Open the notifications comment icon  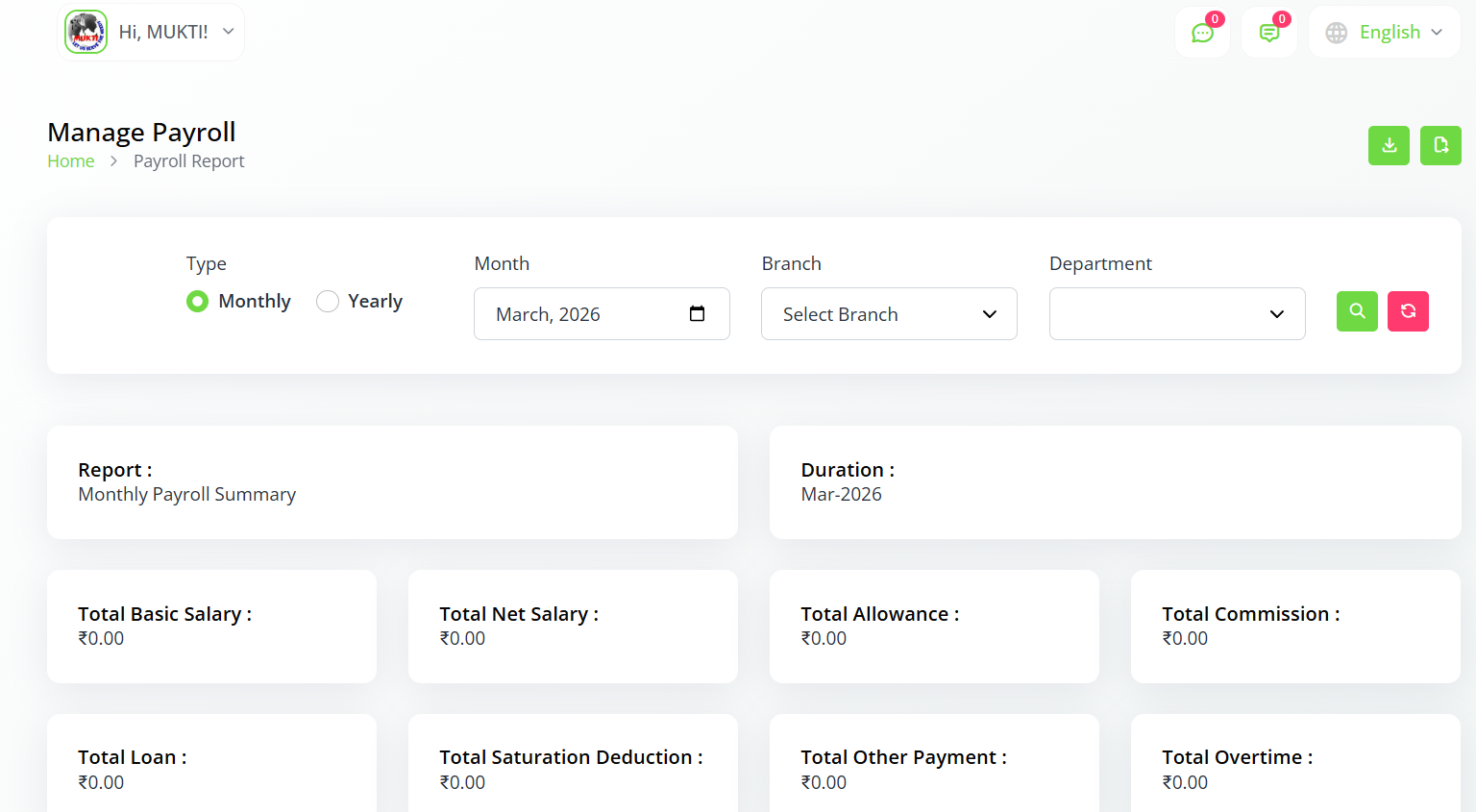[x=1269, y=33]
